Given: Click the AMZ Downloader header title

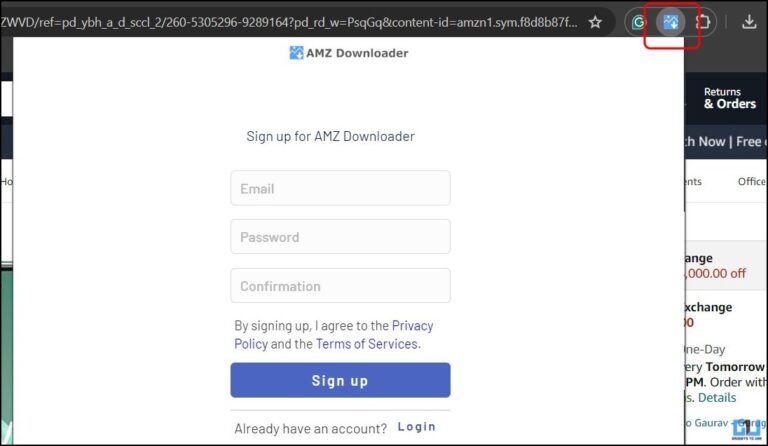Looking at the screenshot, I should [357, 53].
